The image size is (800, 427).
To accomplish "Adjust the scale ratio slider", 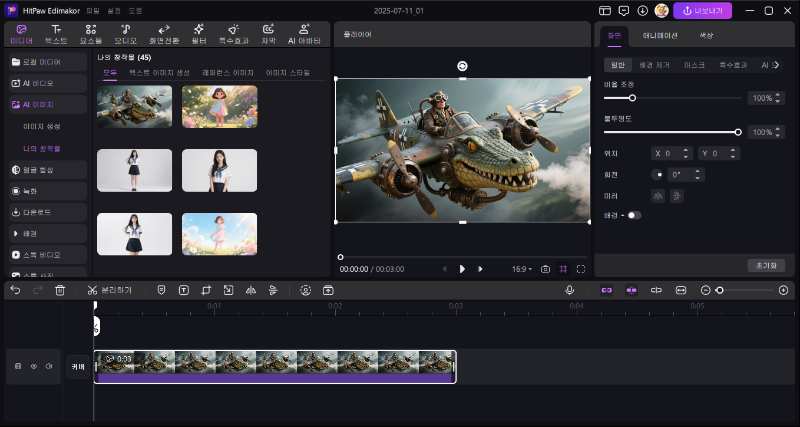I will click(672, 98).
